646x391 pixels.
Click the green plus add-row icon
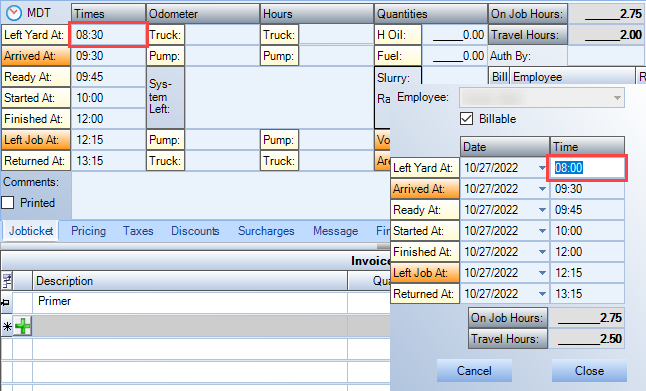coord(23,327)
